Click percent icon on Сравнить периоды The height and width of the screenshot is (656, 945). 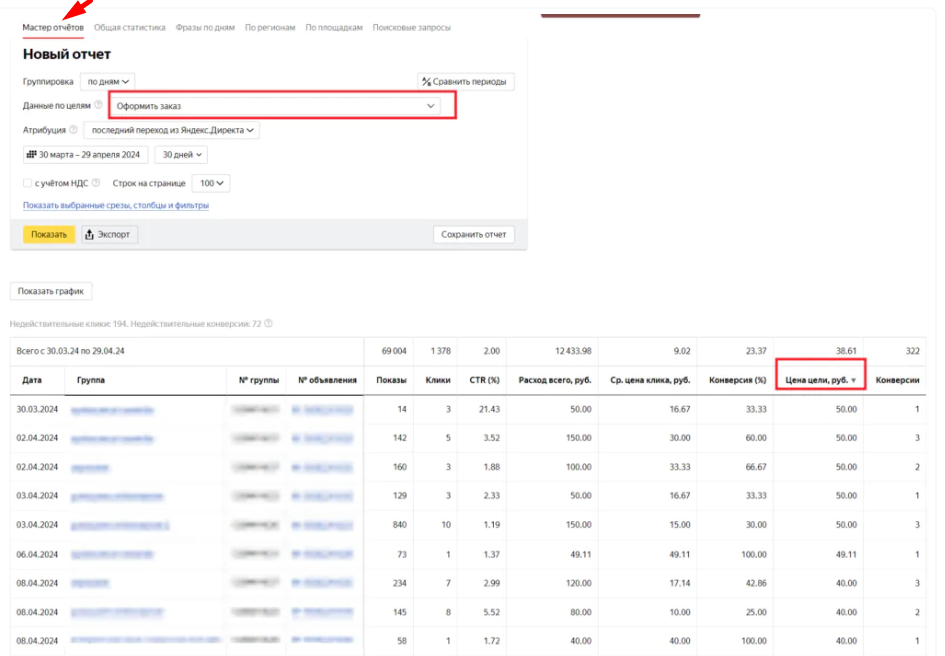pos(426,82)
